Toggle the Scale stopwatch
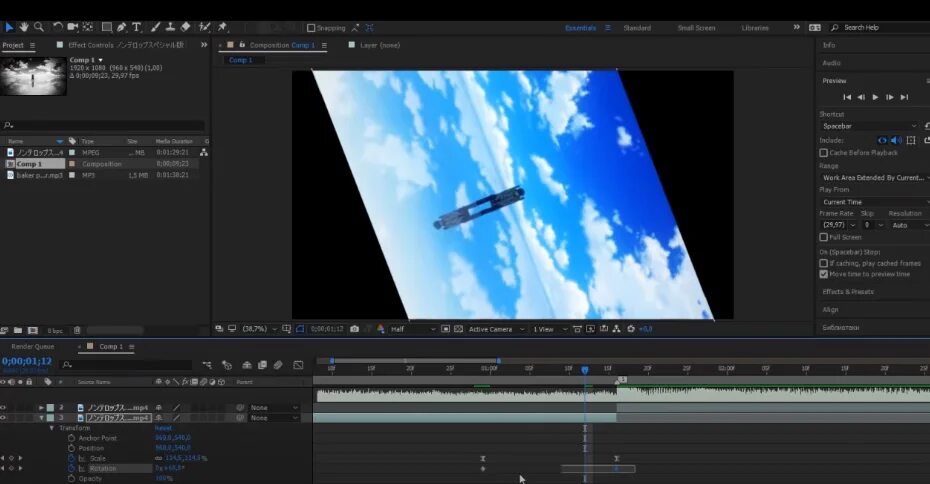The image size is (930, 484). coord(71,458)
